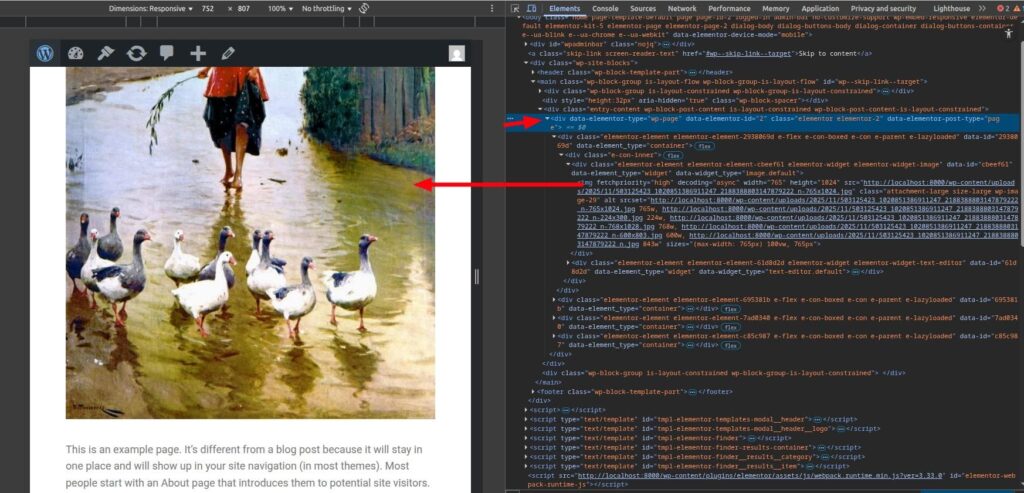Click the warning triangle count icon
The height and width of the screenshot is (493, 1024).
[x=1017, y=8]
